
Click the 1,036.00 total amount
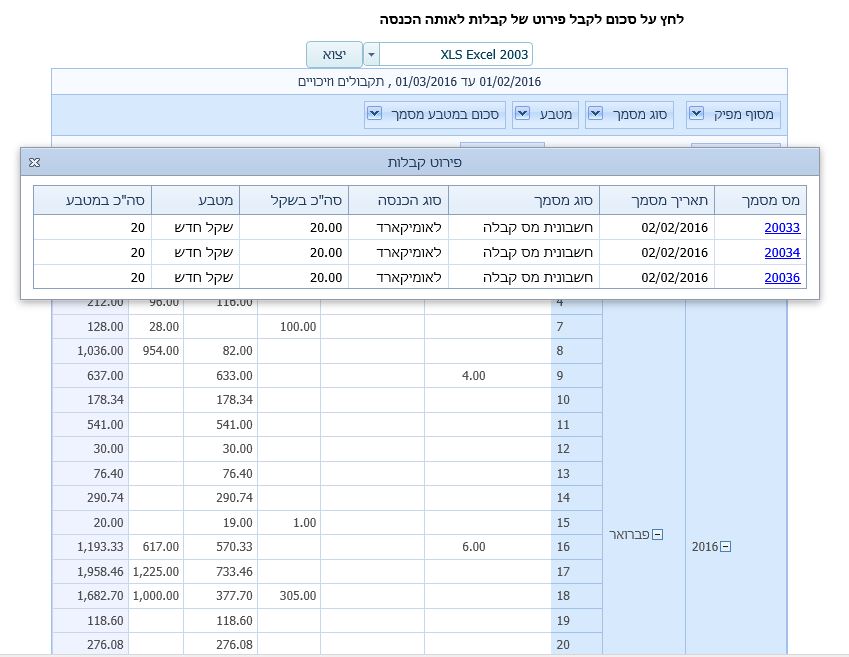tap(100, 351)
